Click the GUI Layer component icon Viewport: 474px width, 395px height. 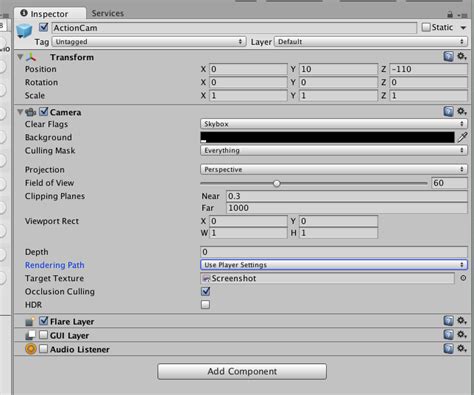click(x=30, y=335)
